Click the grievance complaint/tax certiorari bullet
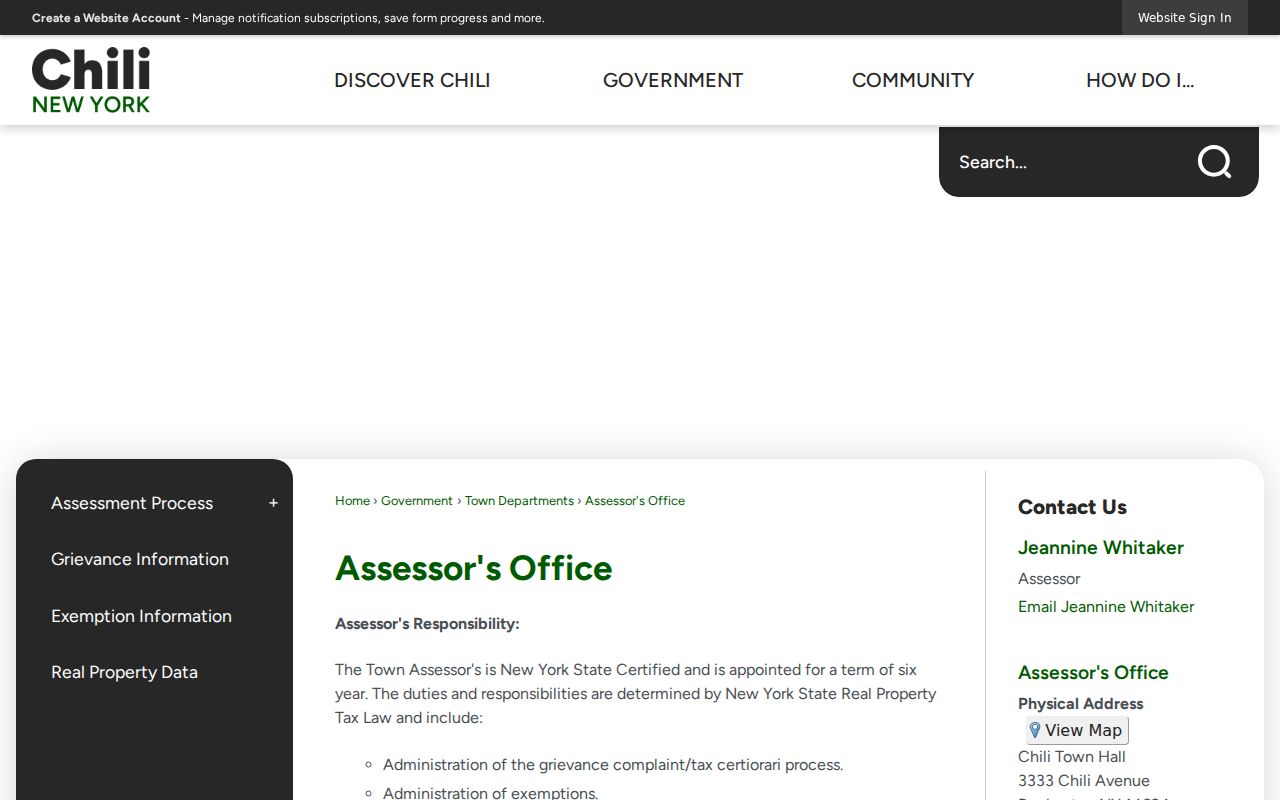Viewport: 1280px width, 800px height. pyautogui.click(x=613, y=765)
